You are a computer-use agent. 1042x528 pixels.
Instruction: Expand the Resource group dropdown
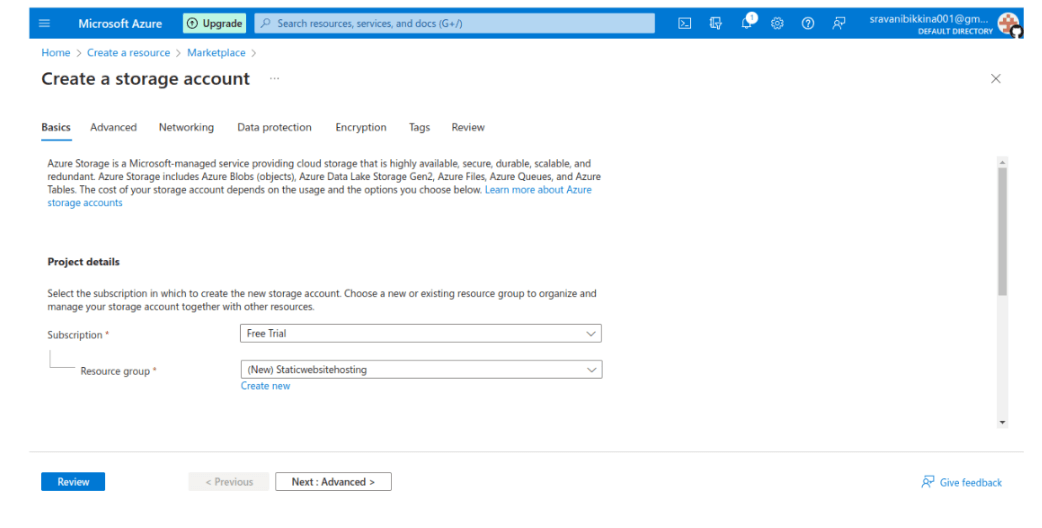(x=421, y=369)
